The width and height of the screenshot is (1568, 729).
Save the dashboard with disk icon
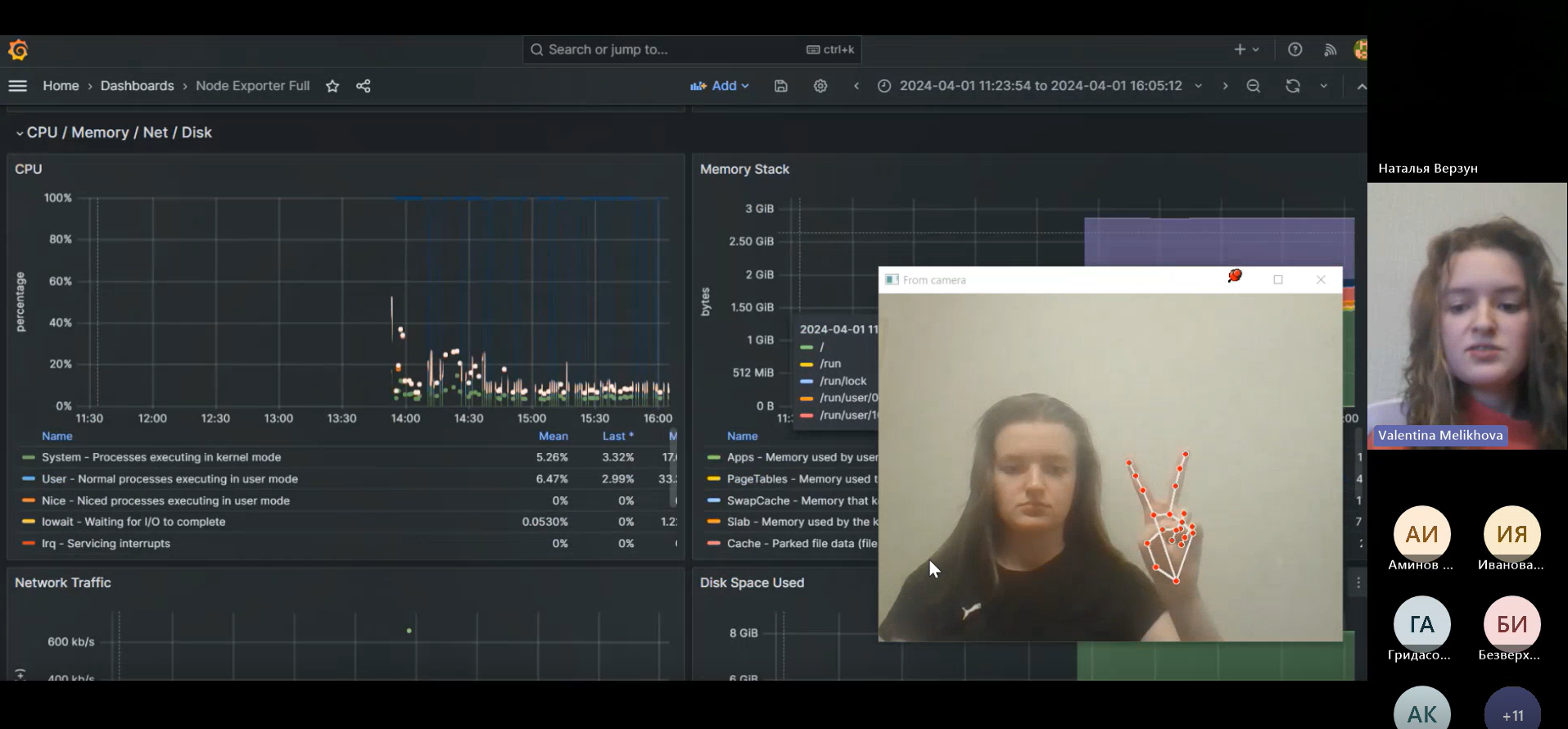(x=781, y=86)
